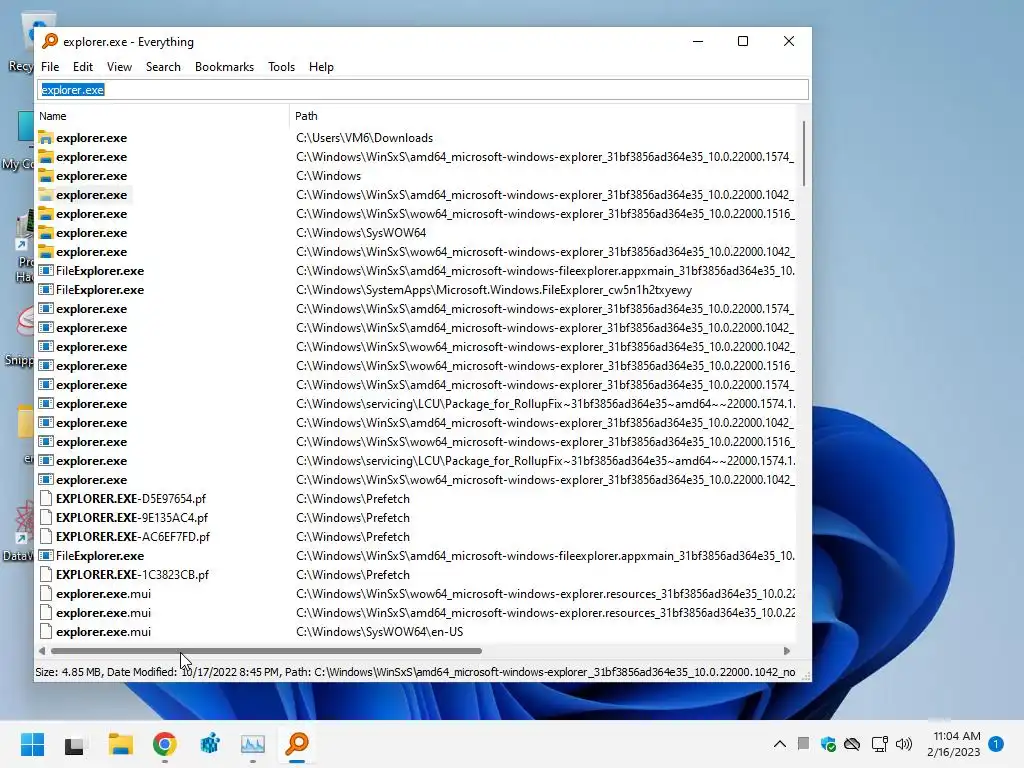Open the graph monitor app on taskbar
1024x768 pixels.
click(x=253, y=744)
